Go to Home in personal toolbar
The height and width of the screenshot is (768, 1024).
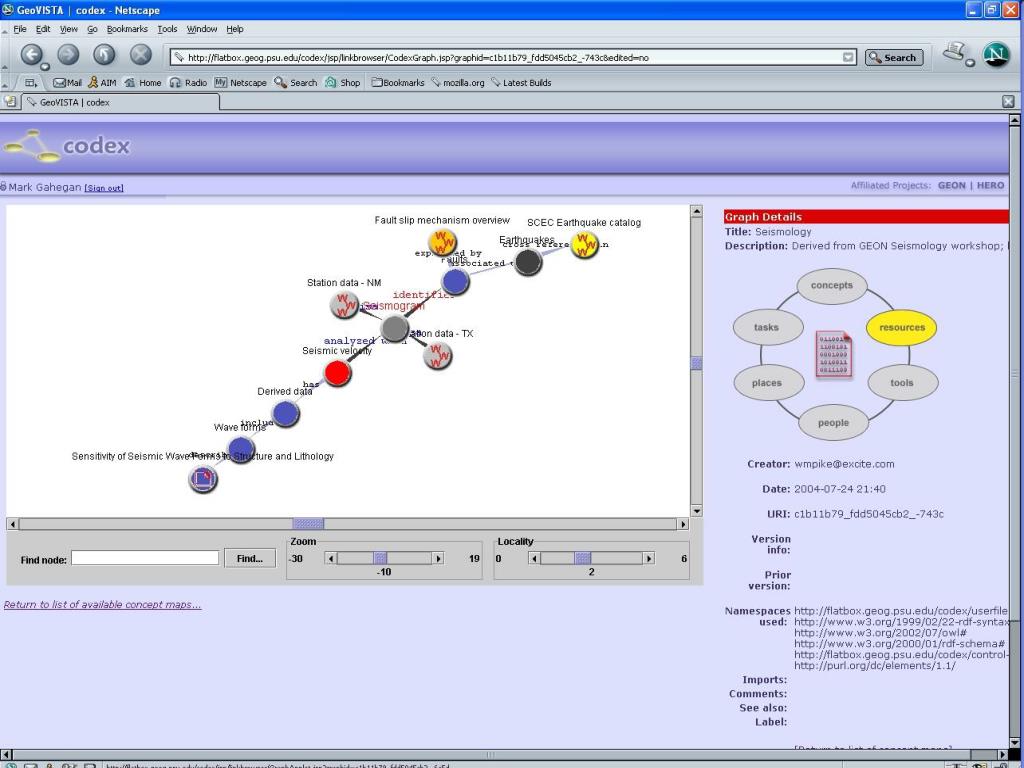(x=142, y=83)
